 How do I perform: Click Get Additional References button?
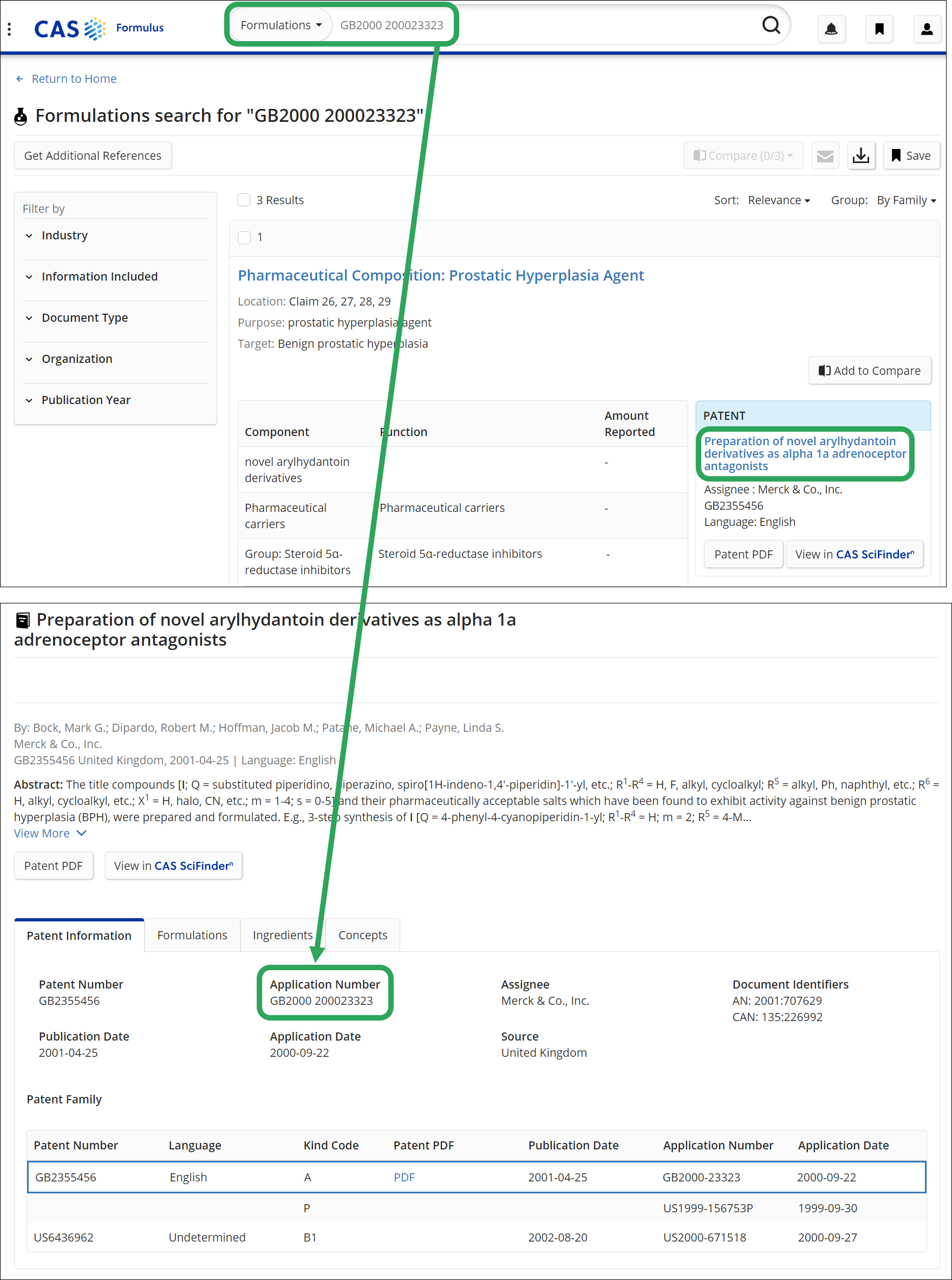click(x=93, y=155)
